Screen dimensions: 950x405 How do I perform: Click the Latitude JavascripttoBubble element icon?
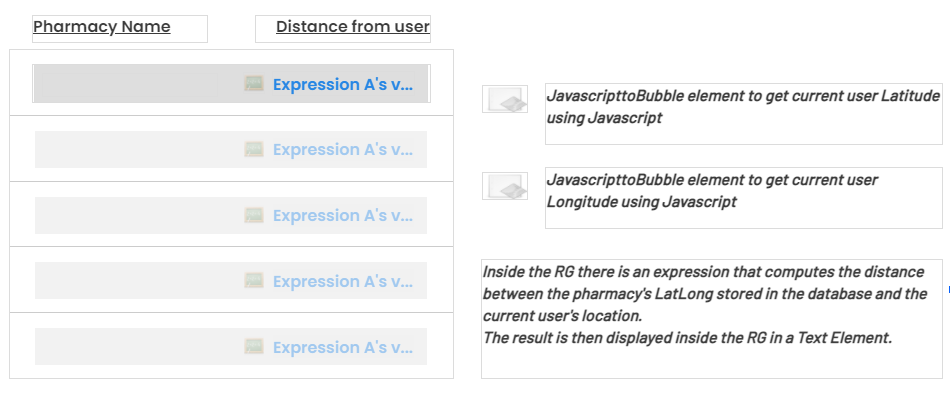point(505,99)
